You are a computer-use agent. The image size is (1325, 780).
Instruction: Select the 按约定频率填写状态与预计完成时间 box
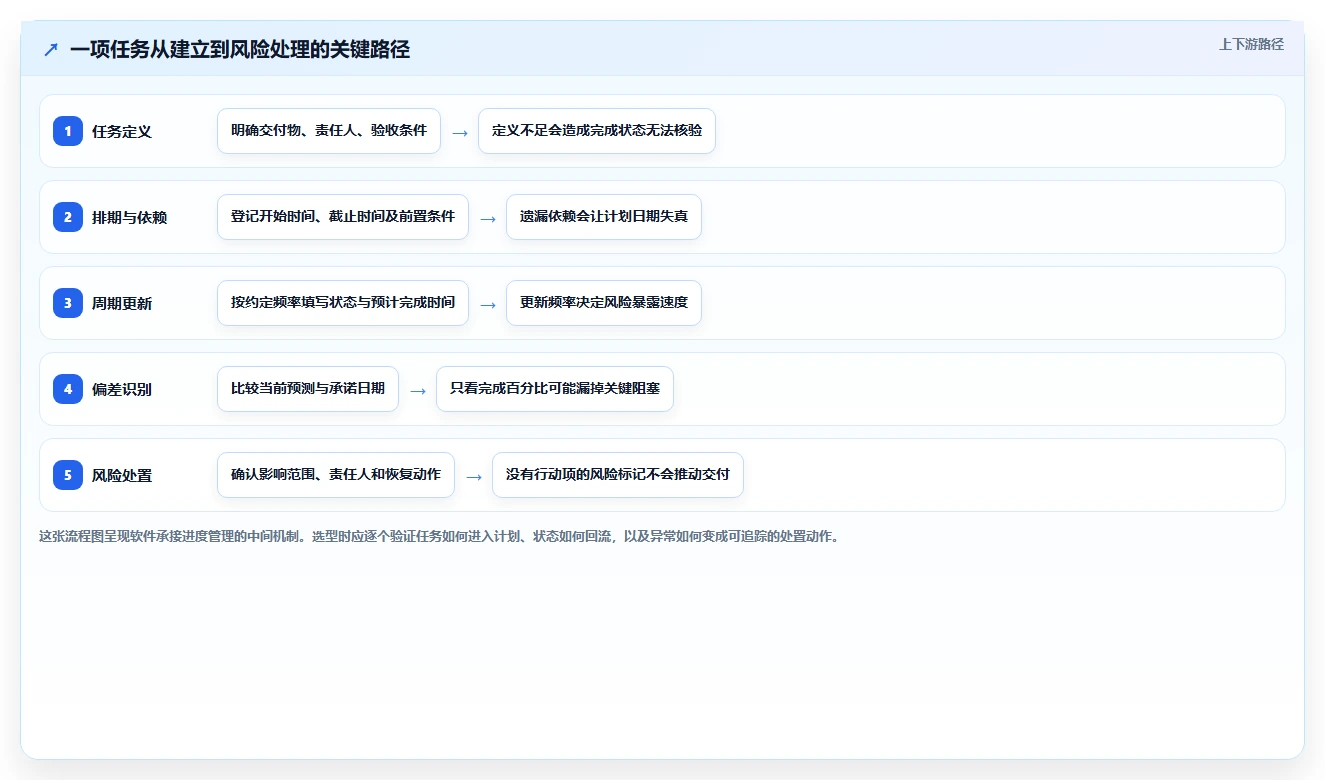click(x=343, y=303)
